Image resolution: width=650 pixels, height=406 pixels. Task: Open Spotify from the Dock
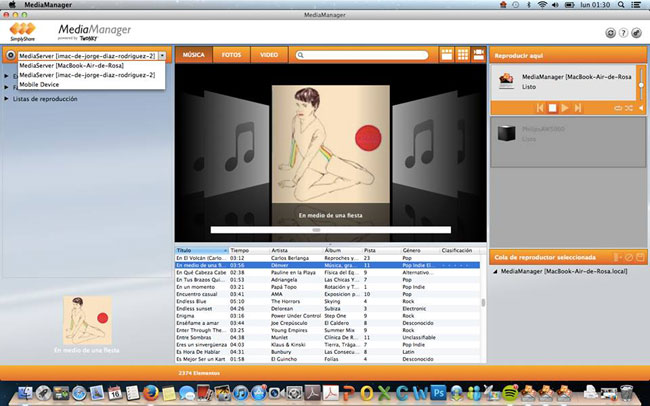[510, 392]
